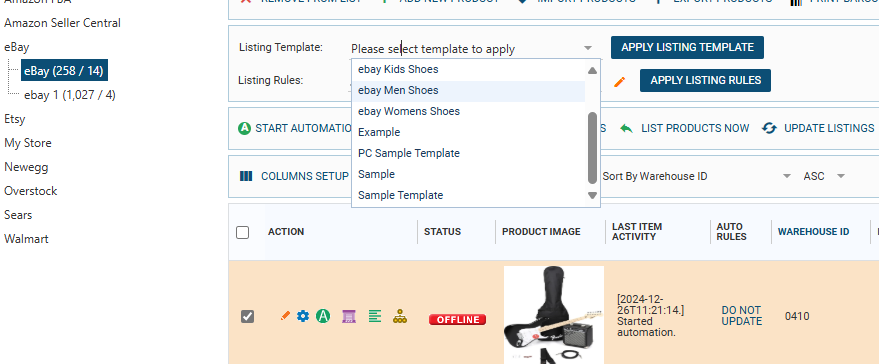Click the template list scrollbar down arrow

point(593,195)
